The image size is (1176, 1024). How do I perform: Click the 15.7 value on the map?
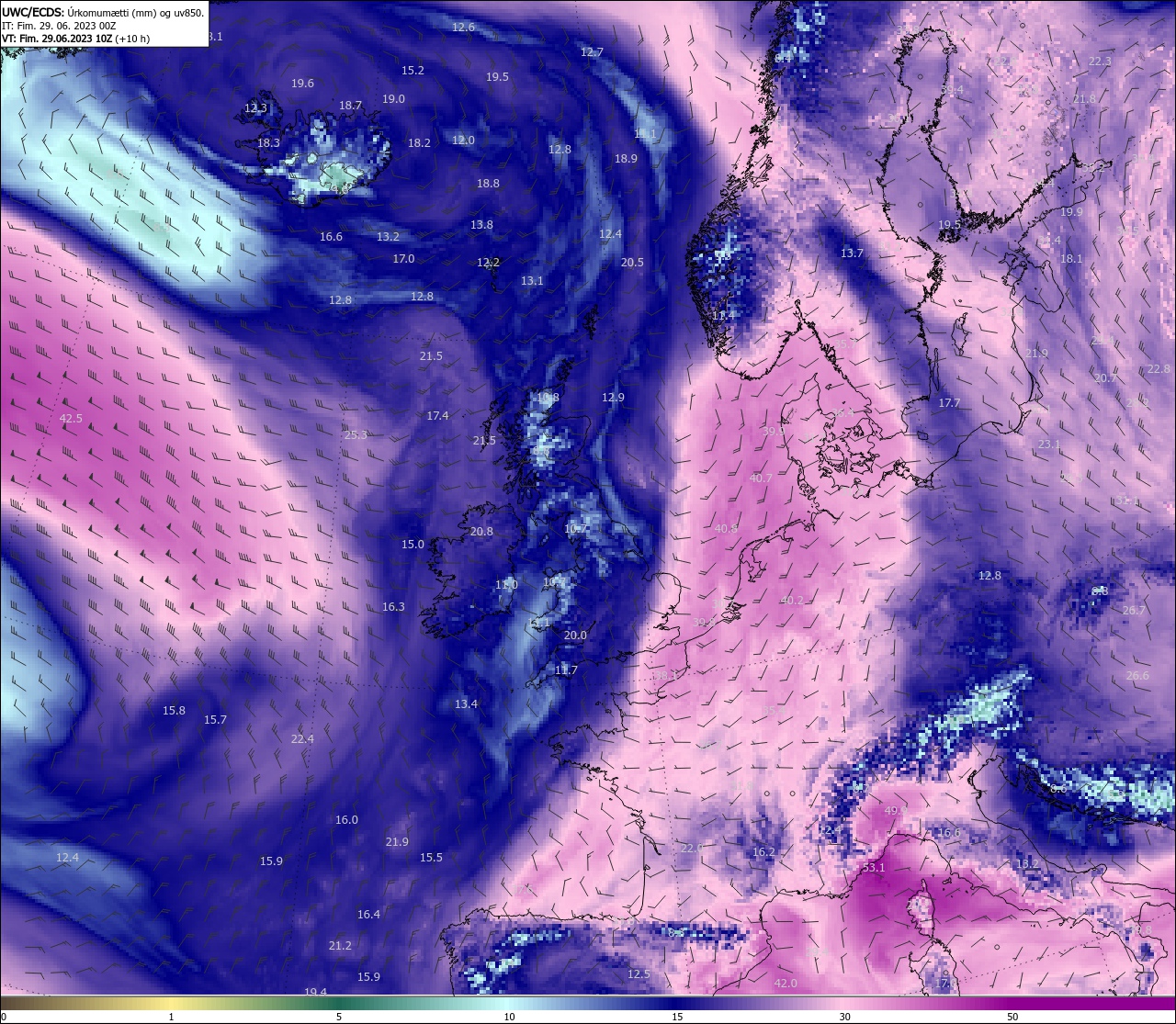click(215, 720)
